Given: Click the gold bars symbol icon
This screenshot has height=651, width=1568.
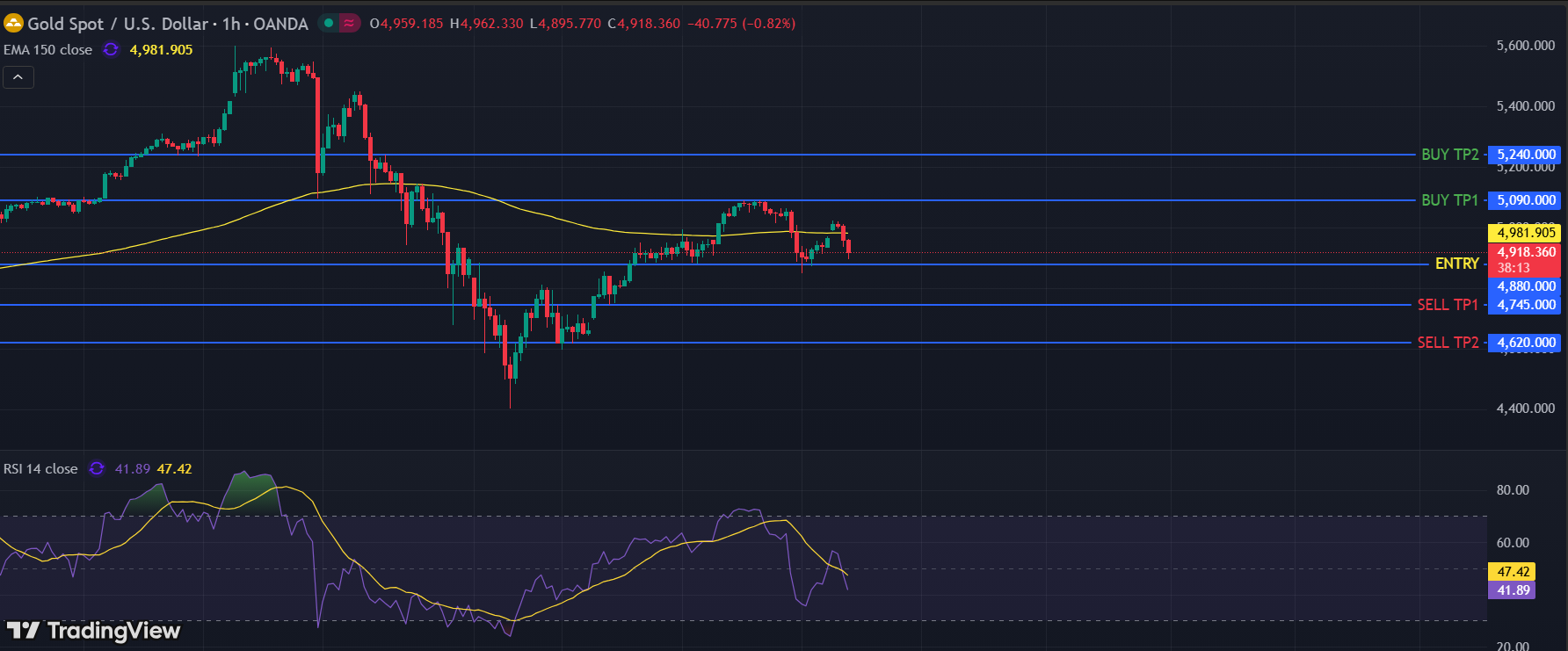Looking at the screenshot, I should tap(13, 24).
